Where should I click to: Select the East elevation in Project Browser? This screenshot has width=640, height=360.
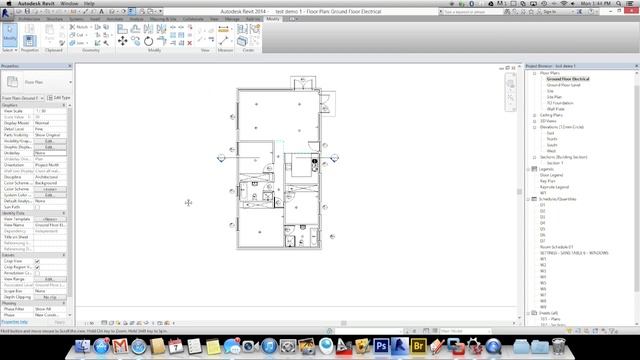tap(550, 133)
